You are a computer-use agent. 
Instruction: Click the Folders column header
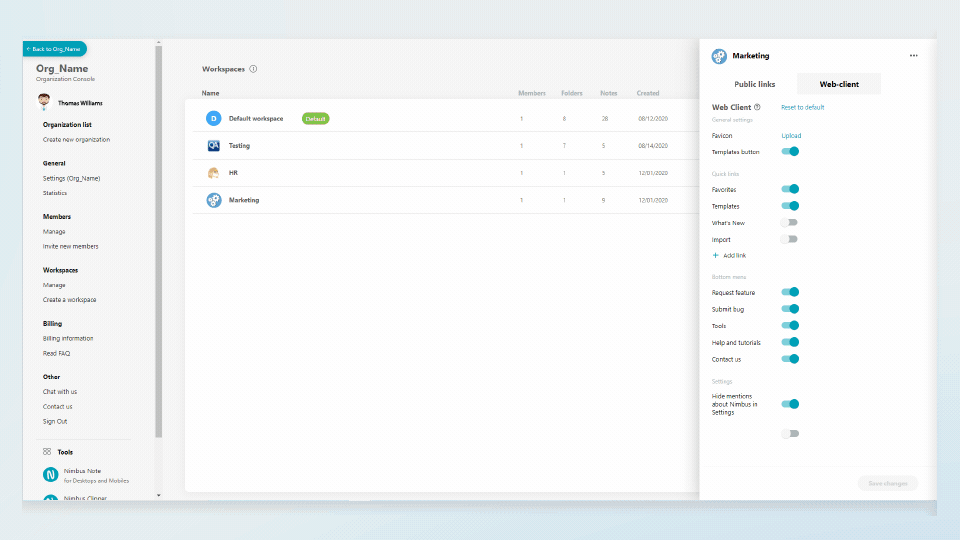click(x=572, y=93)
